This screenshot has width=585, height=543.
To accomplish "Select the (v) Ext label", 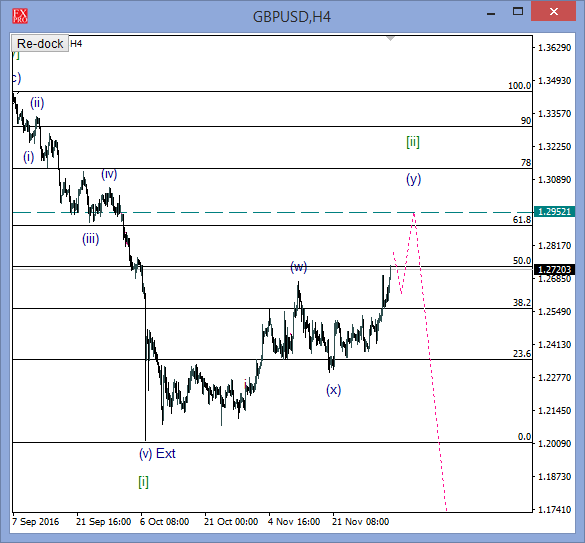I will pos(157,453).
